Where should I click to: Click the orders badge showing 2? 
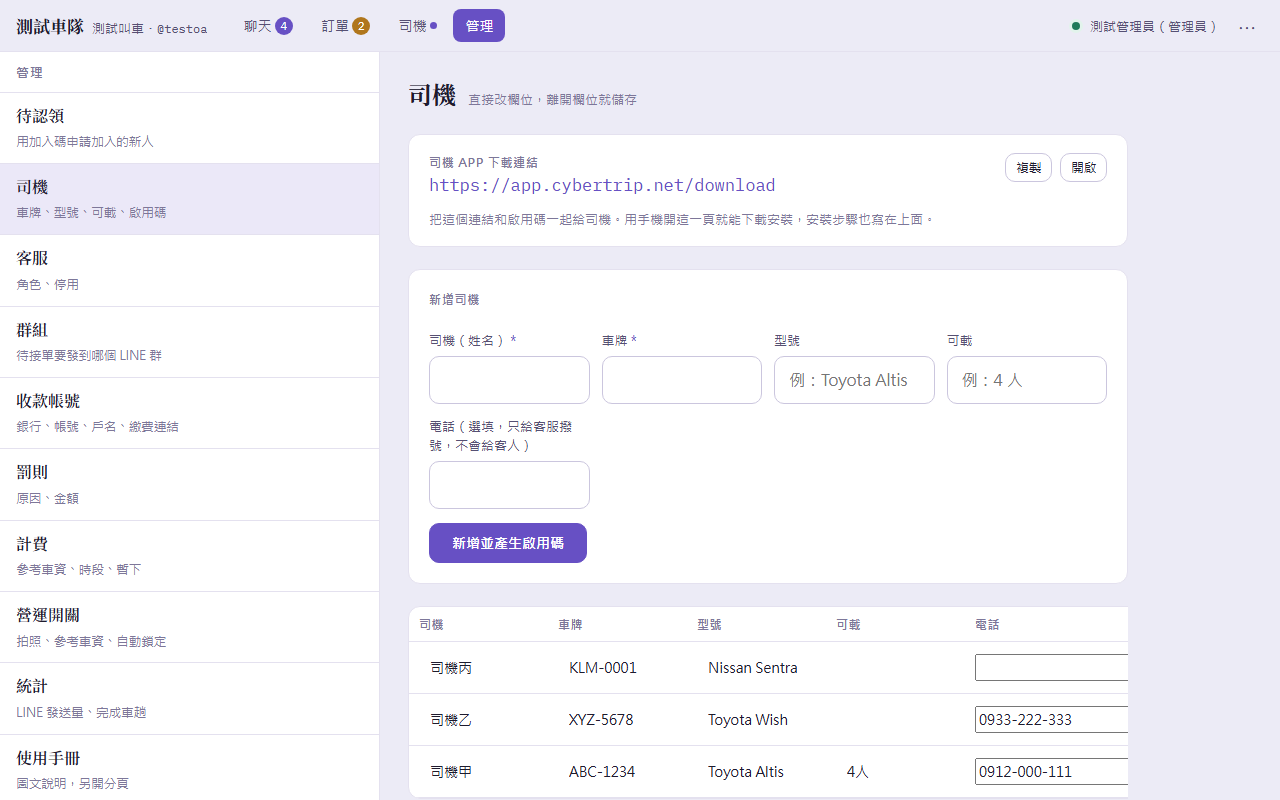pos(361,26)
